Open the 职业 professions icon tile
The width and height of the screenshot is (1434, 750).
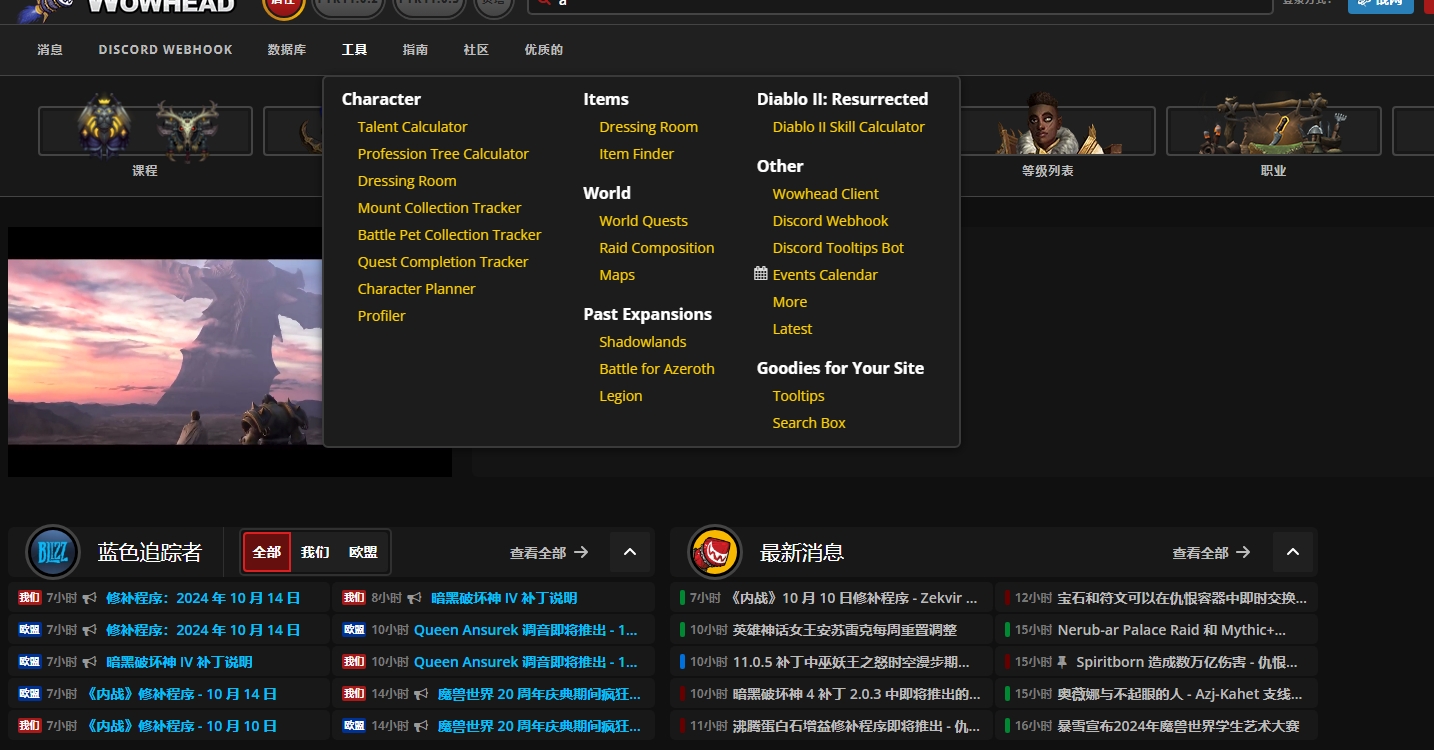click(1273, 132)
